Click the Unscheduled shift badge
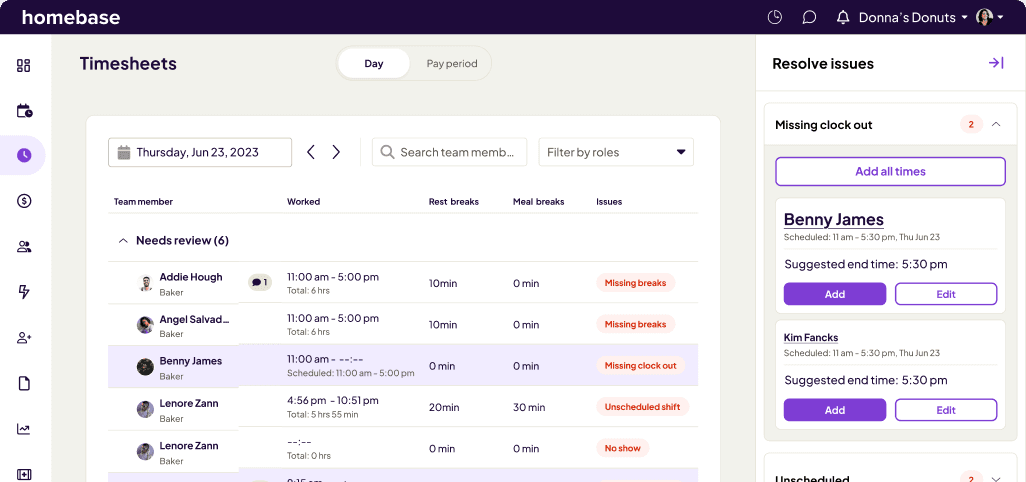Screen dimensions: 1026x482 point(642,406)
